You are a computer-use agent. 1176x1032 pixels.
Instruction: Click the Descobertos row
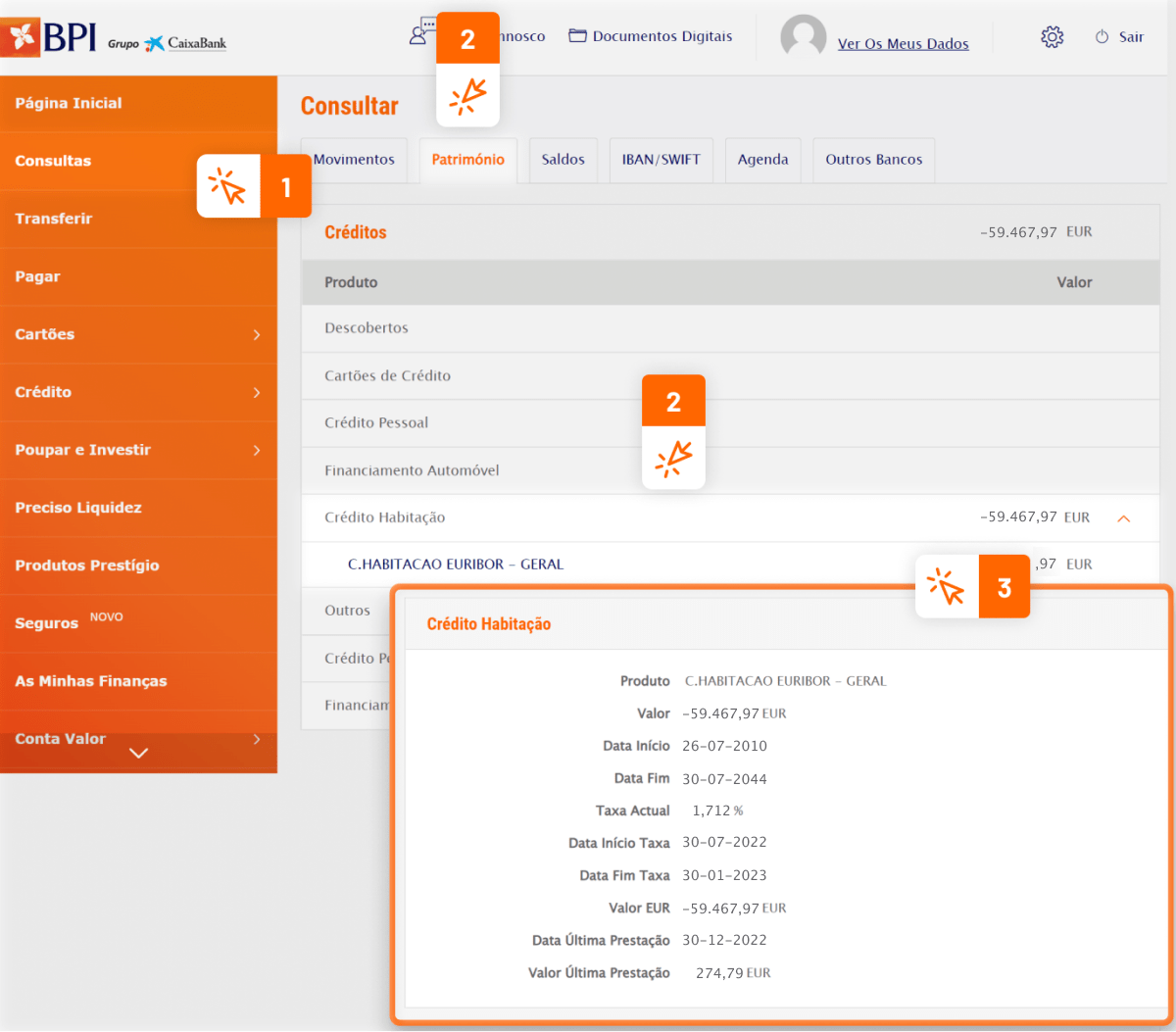(x=730, y=328)
